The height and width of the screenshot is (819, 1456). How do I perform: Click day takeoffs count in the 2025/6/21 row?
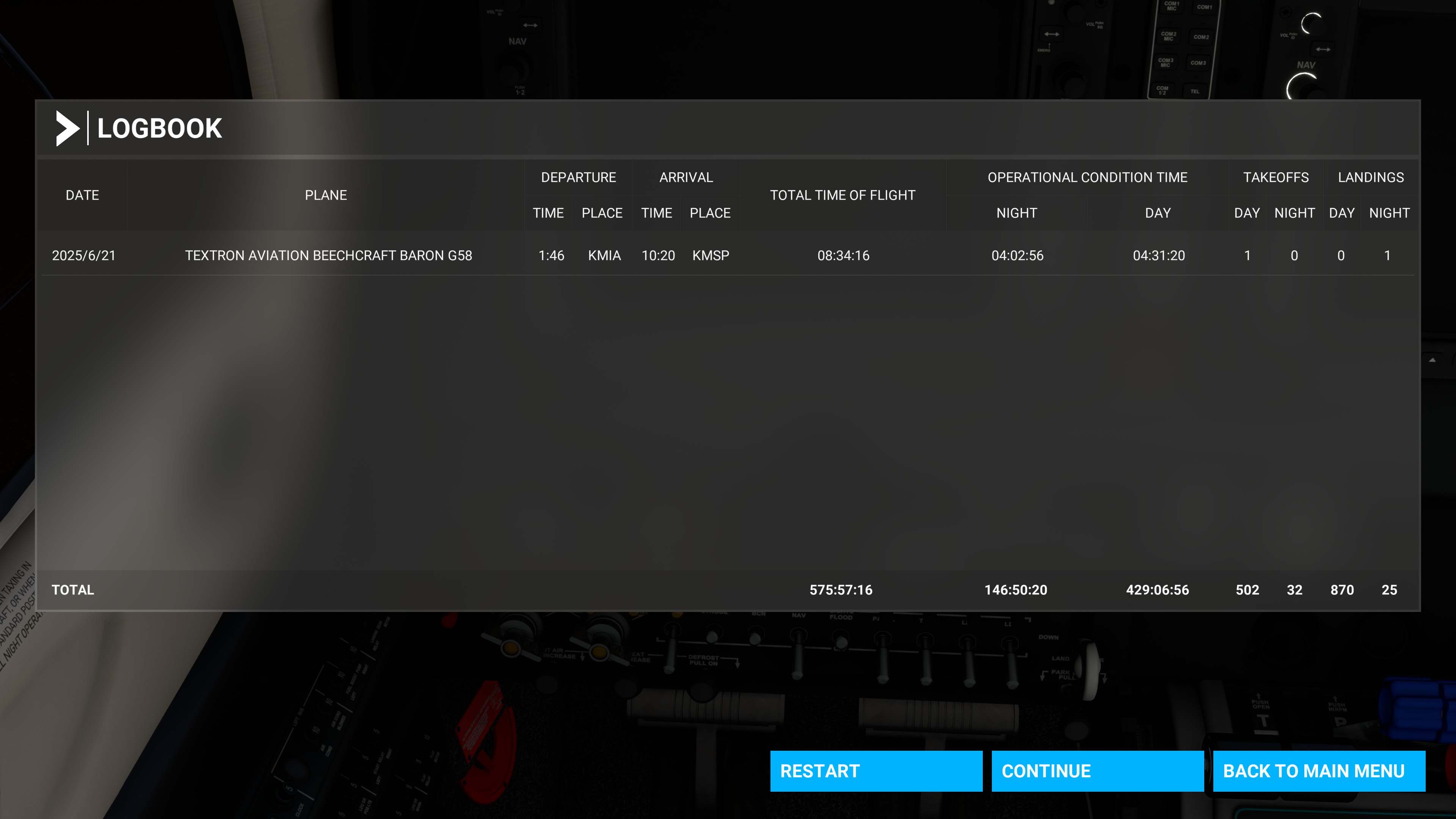coord(1247,256)
